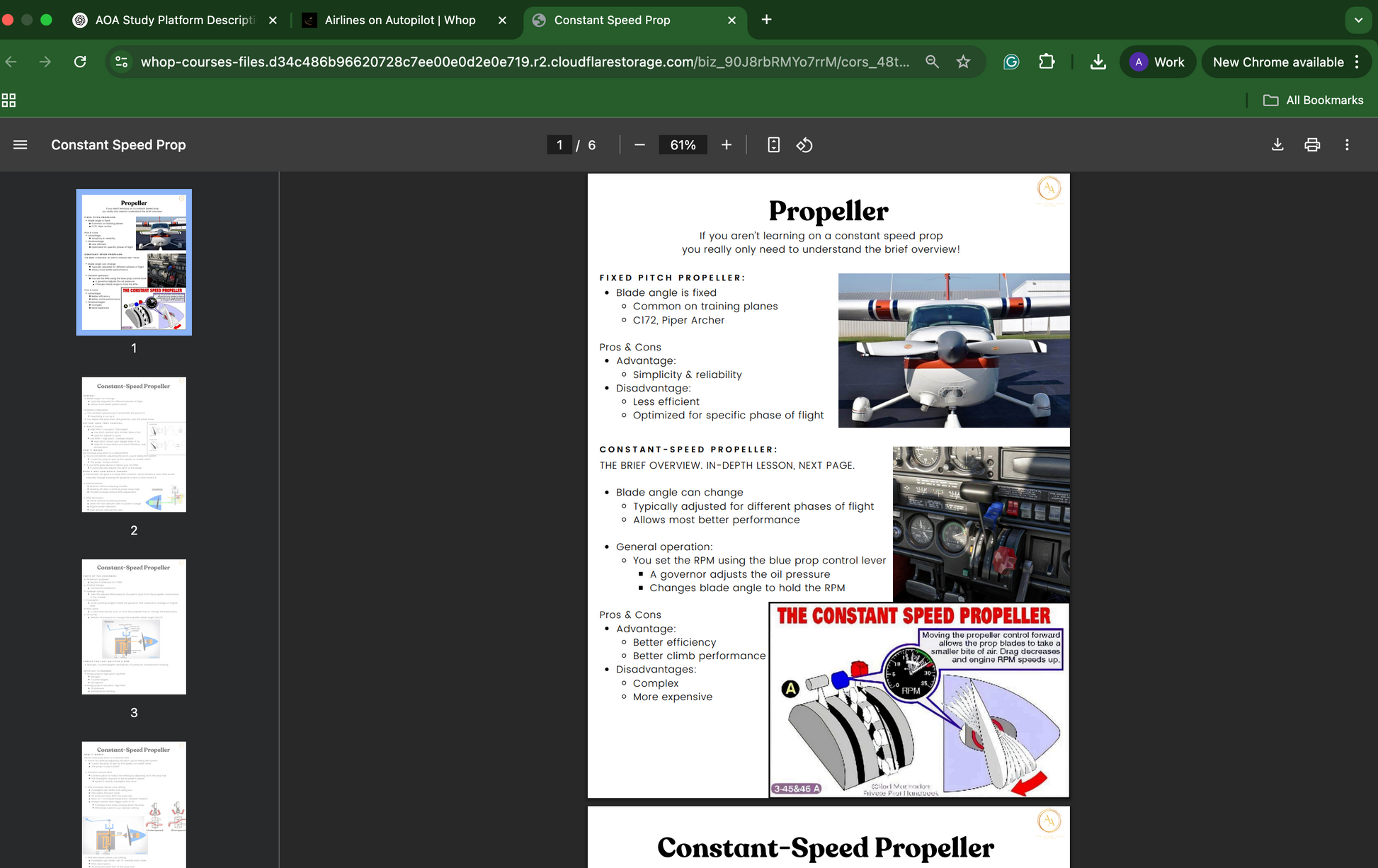Click 'Better climb performance' bullet
Viewport: 1378px width, 868px height.
tap(699, 656)
